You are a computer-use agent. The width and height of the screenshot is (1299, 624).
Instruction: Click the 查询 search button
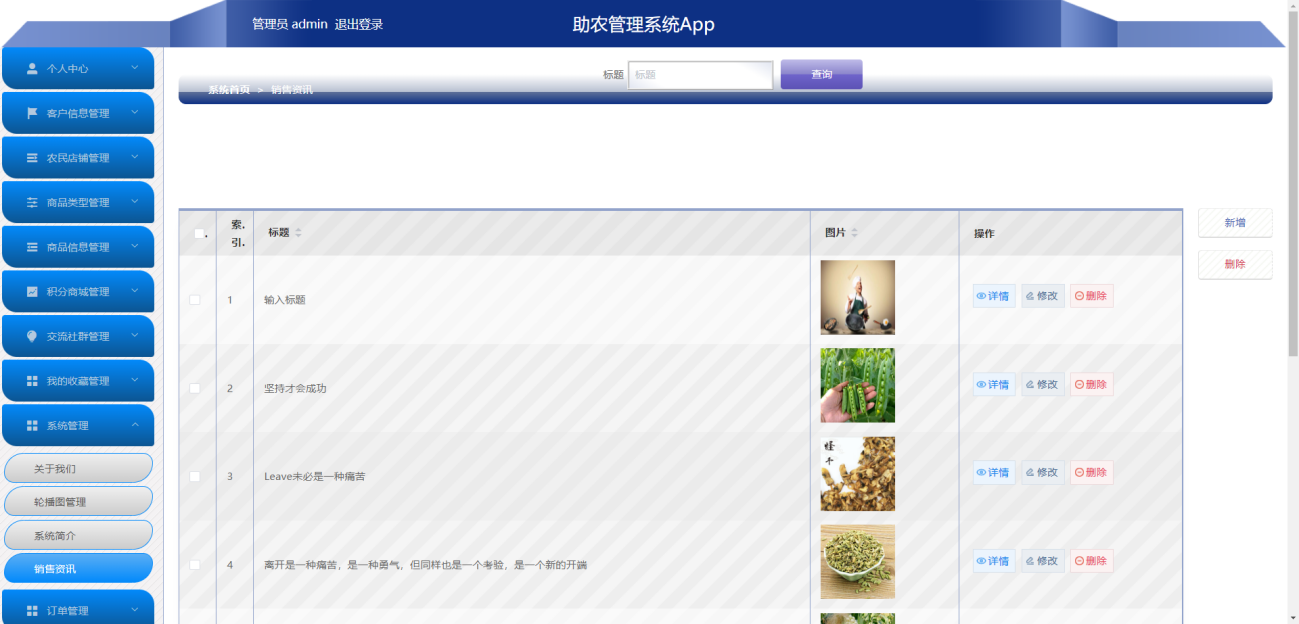coord(821,74)
